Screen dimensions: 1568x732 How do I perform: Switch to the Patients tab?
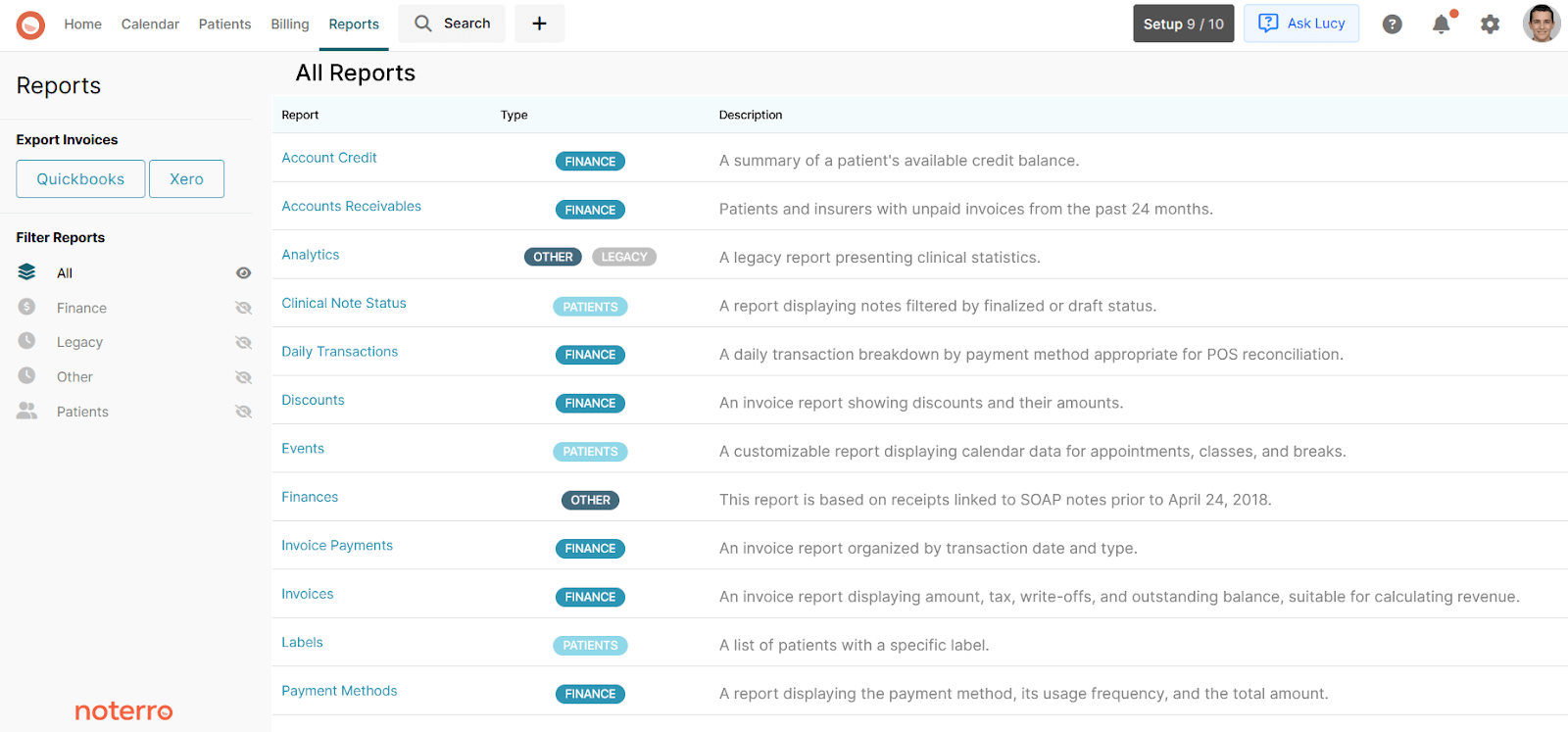pos(224,24)
